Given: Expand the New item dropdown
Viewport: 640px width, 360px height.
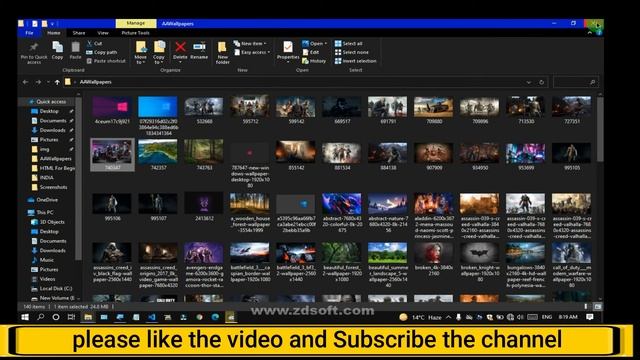Looking at the screenshot, I should tap(250, 43).
